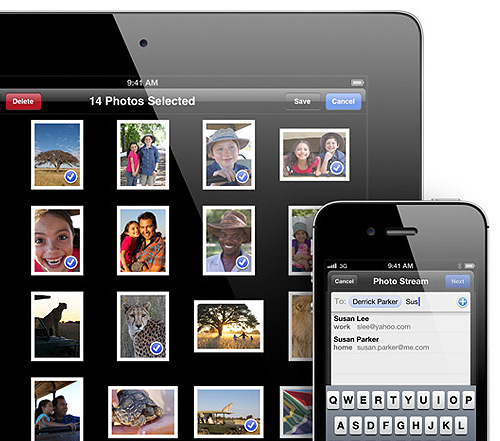The height and width of the screenshot is (441, 500).
Task: Tap the To field containing 'Sus'
Action: coord(401,302)
